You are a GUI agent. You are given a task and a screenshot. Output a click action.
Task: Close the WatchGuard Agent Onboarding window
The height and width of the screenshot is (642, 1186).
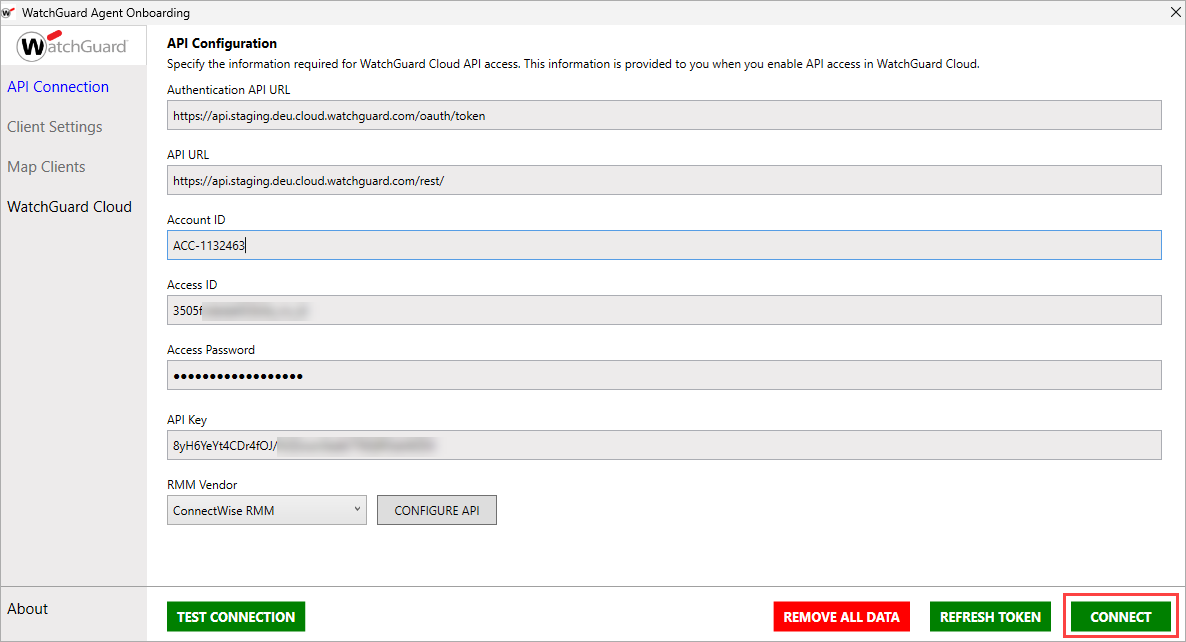tap(1175, 13)
